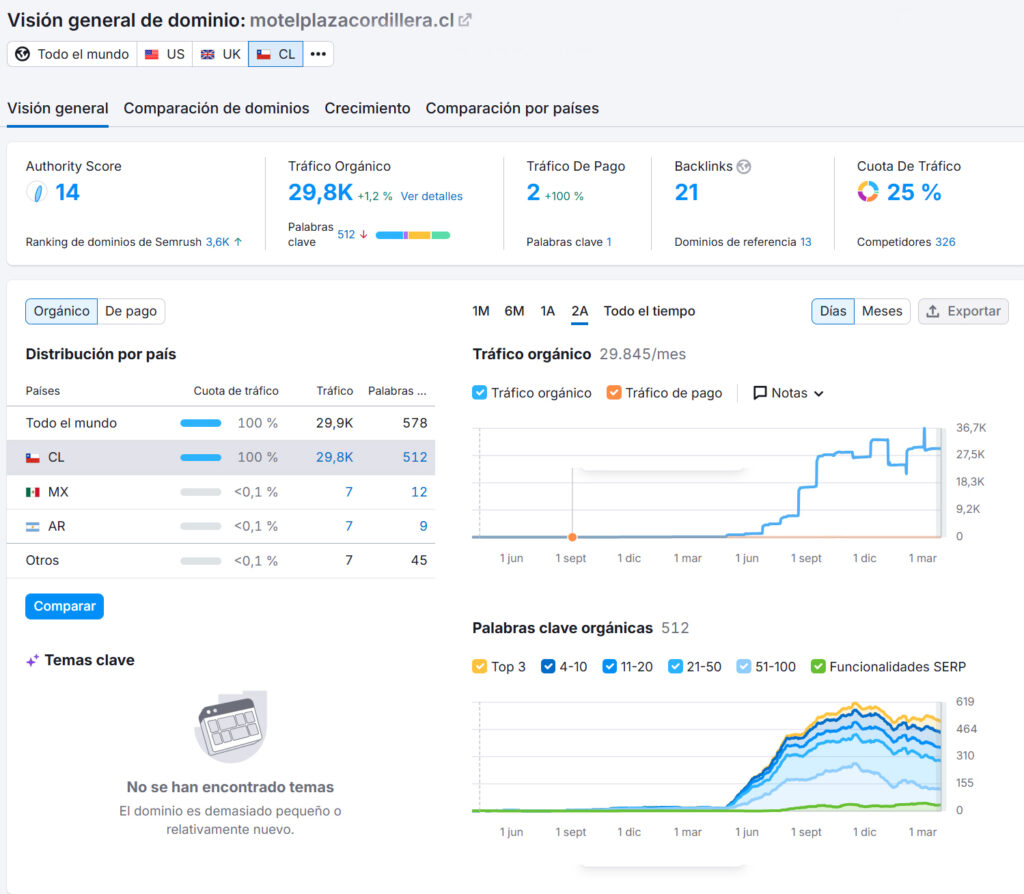Open Comparación de dominios tab
Screen dimensions: 1024x894
(x=216, y=108)
